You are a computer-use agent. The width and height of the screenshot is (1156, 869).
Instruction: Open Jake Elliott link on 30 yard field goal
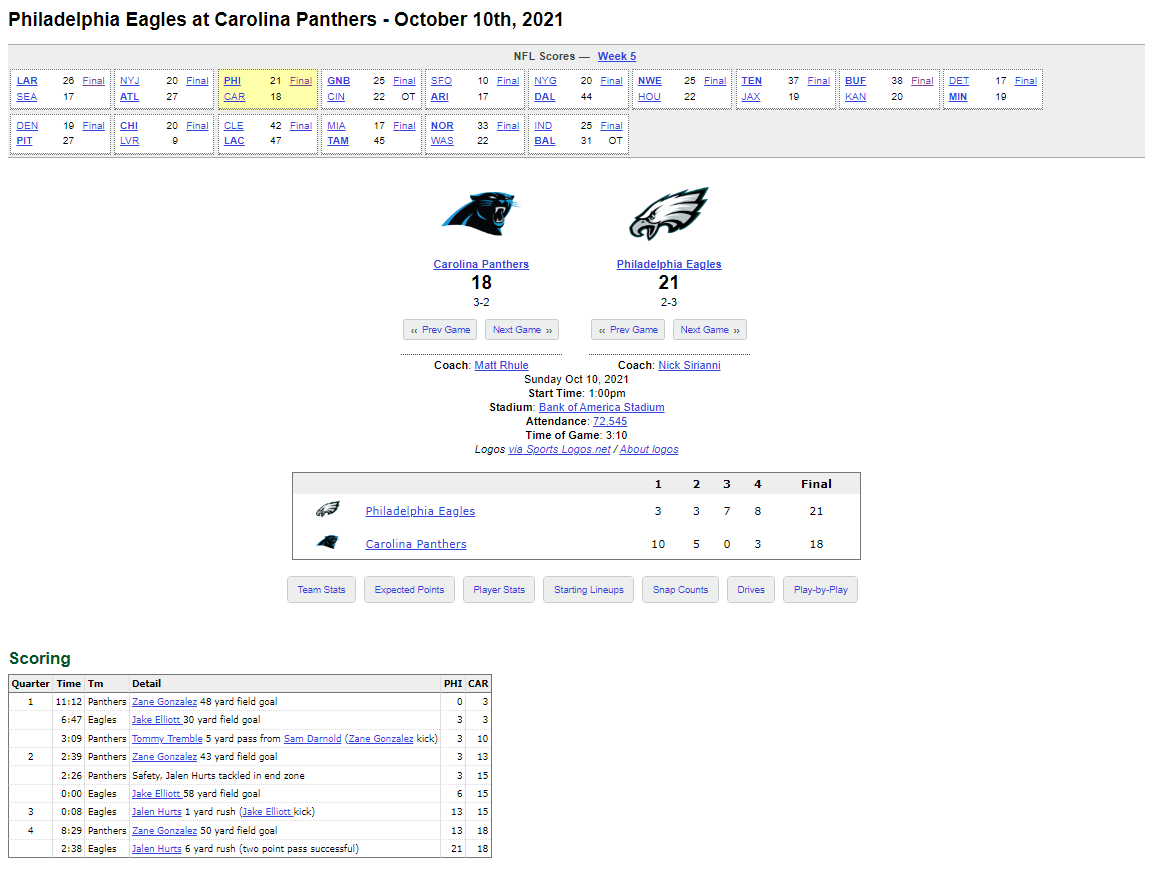pos(156,719)
